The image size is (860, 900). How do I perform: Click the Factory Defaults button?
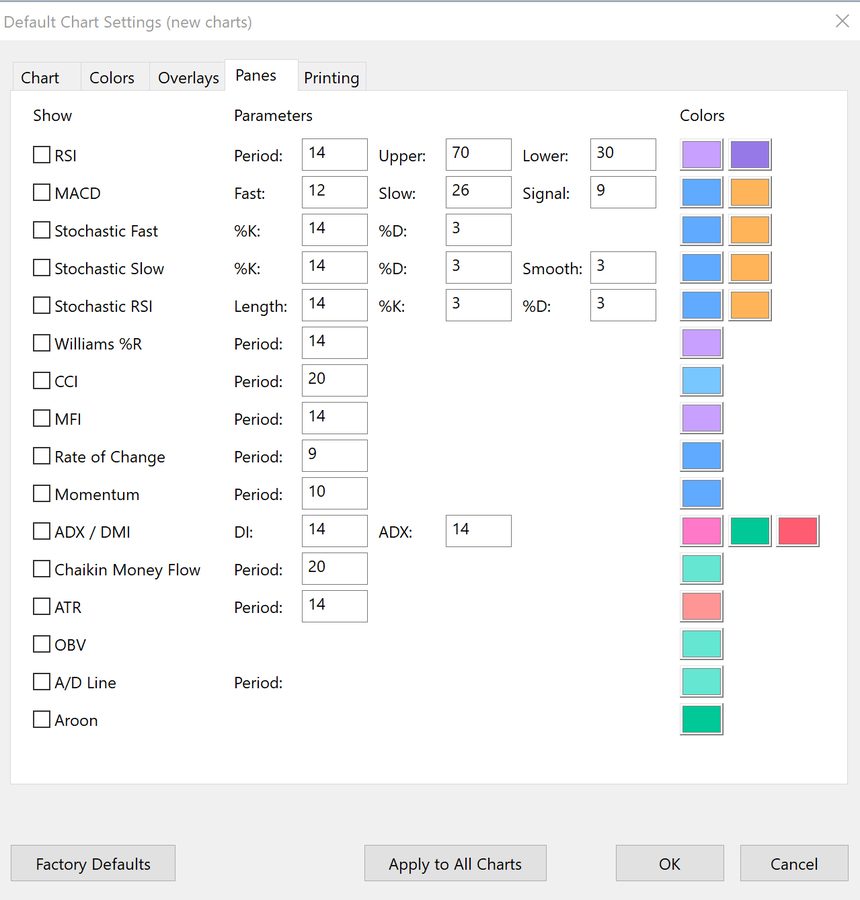pos(93,863)
